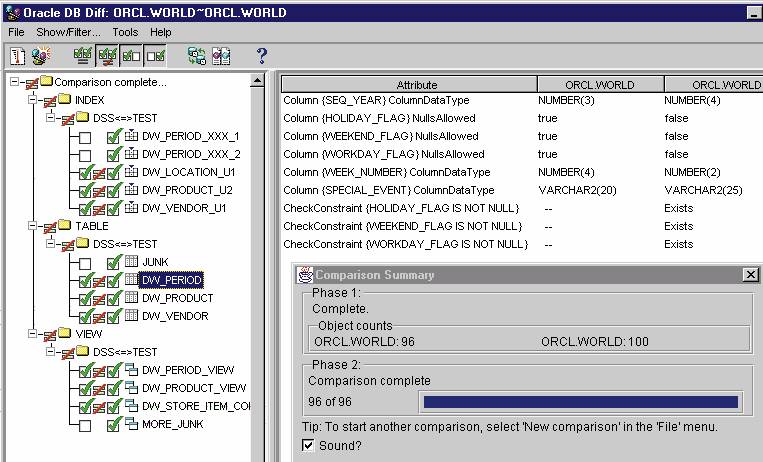Check the empty box beside JUNK table
Viewport: 763px width, 462px height.
tap(85, 262)
